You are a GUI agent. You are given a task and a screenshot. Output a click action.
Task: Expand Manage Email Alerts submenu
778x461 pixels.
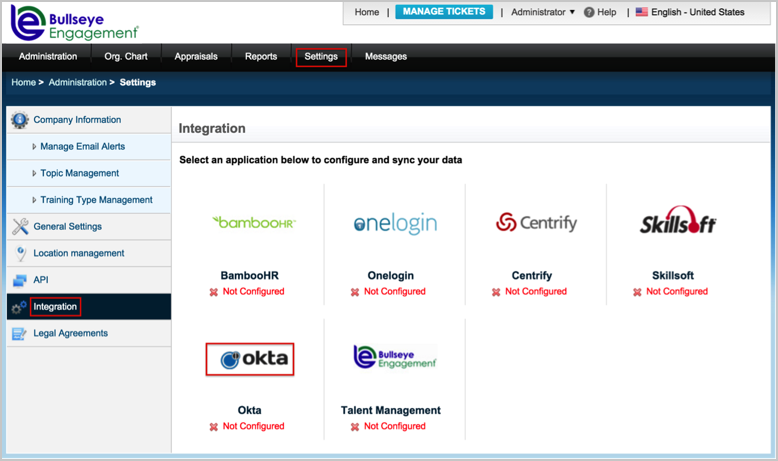pos(82,146)
